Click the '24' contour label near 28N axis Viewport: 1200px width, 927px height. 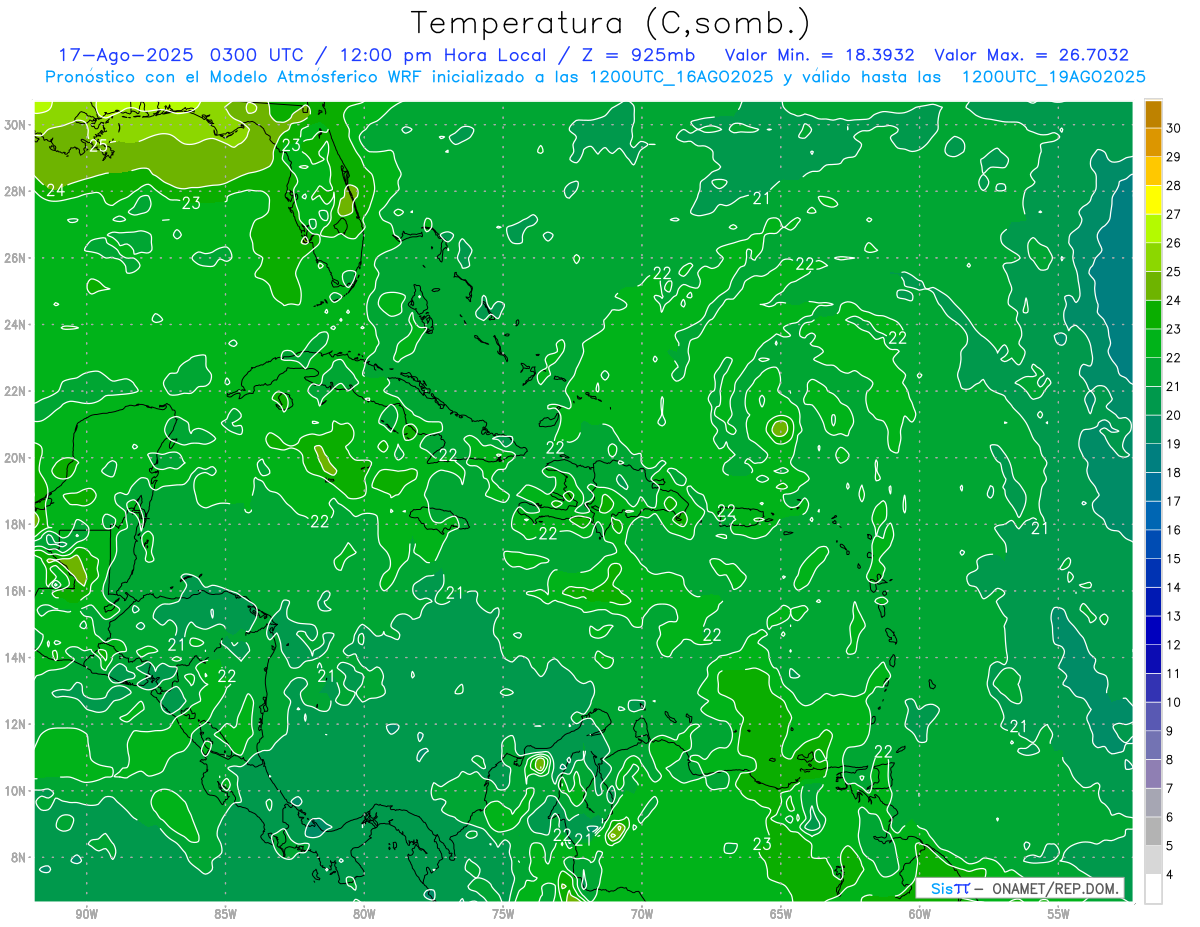[55, 190]
